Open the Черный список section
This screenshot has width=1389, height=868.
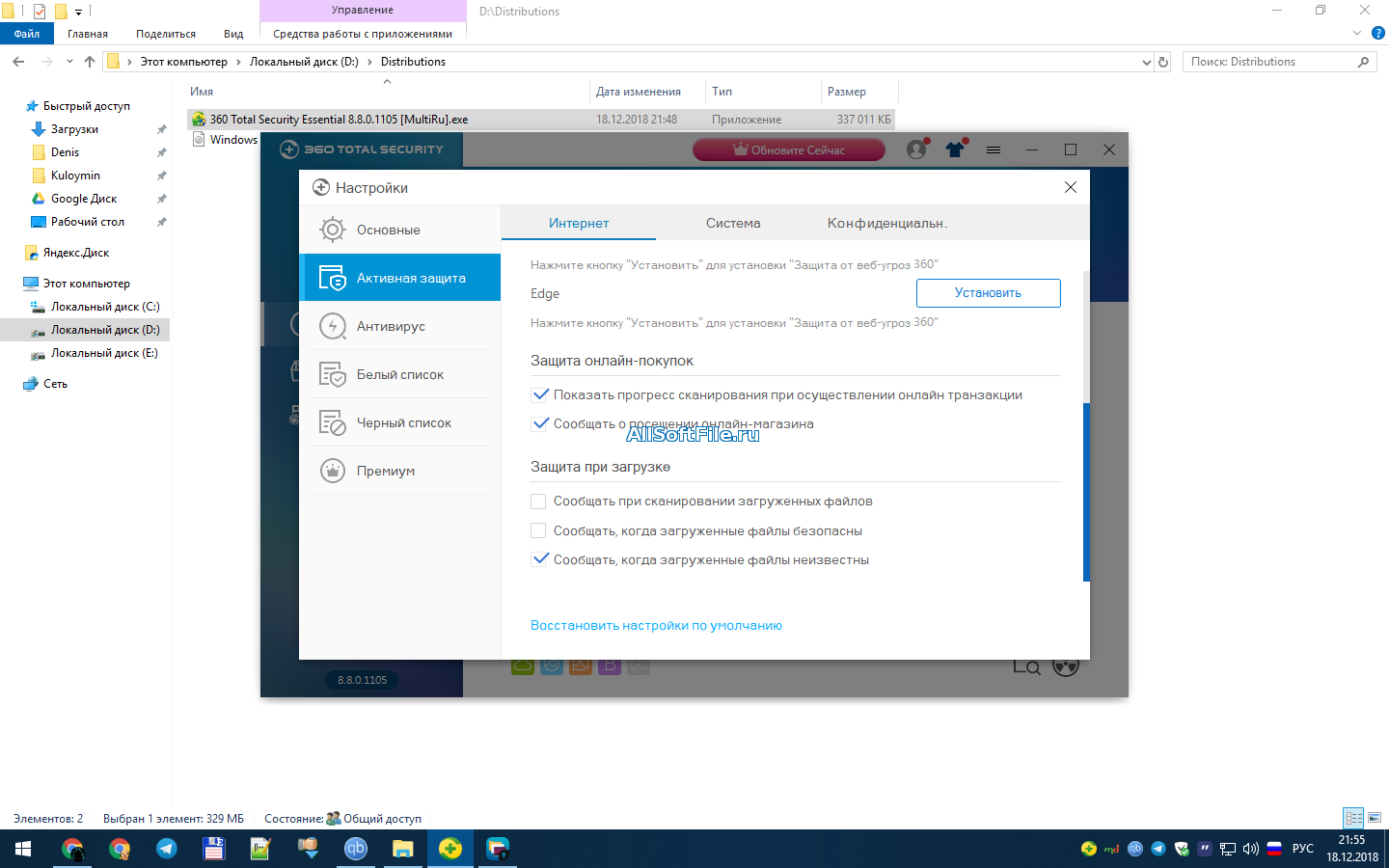point(399,422)
